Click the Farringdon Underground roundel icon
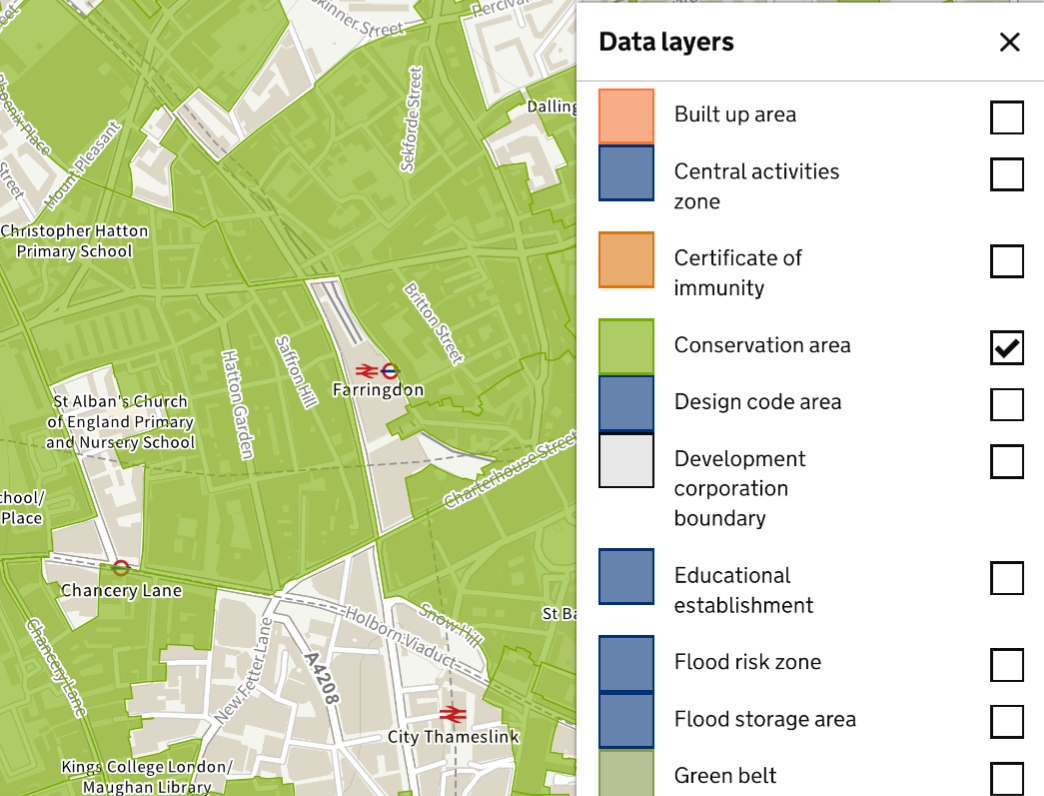The image size is (1044, 796). click(x=390, y=370)
